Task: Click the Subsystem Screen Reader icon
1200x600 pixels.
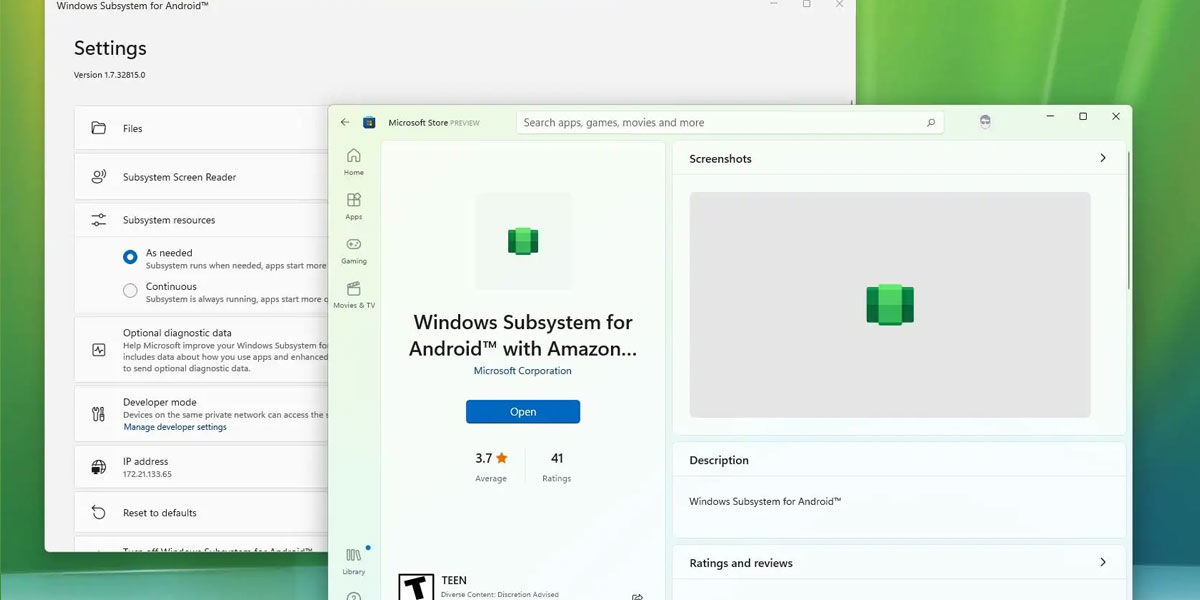Action: click(x=99, y=177)
